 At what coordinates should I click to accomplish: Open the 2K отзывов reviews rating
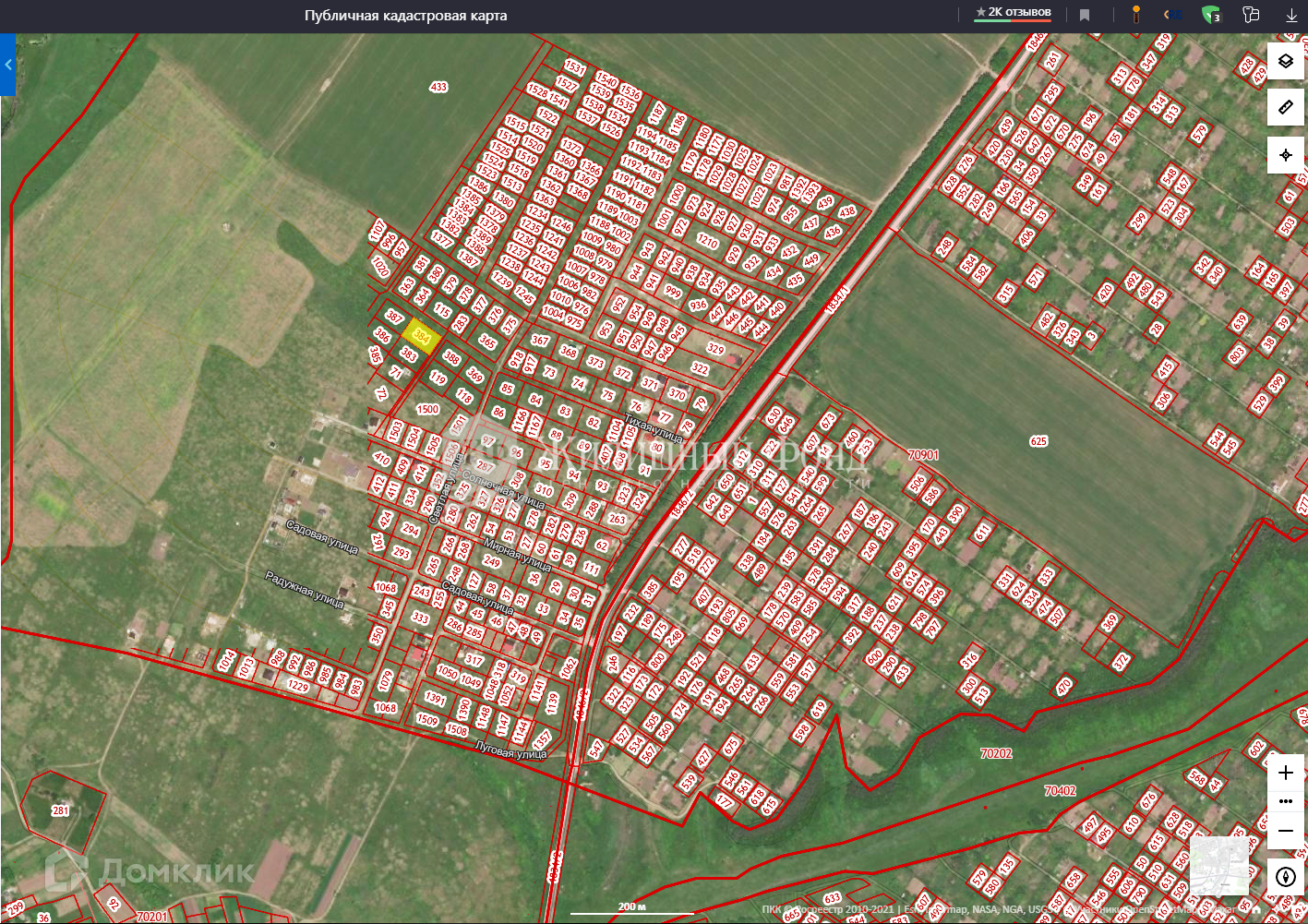coord(1013,13)
